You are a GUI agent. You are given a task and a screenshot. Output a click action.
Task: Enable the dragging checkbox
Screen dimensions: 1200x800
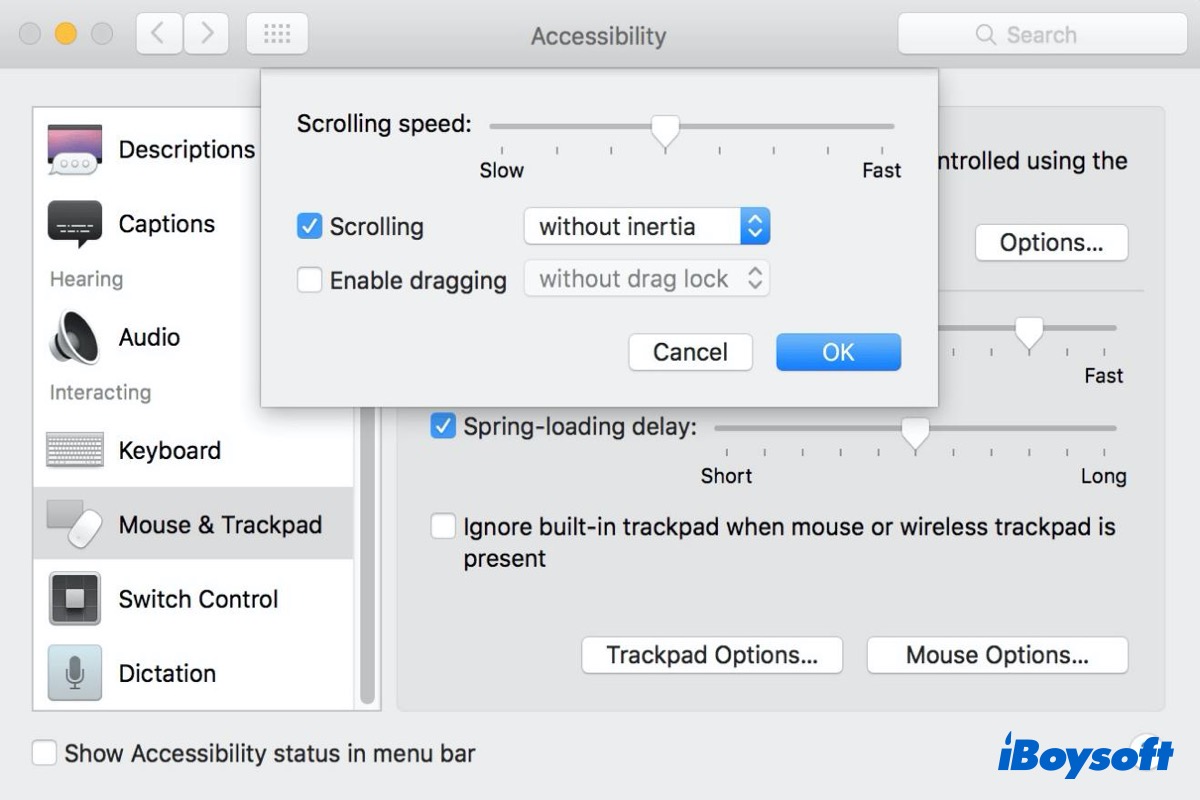309,280
